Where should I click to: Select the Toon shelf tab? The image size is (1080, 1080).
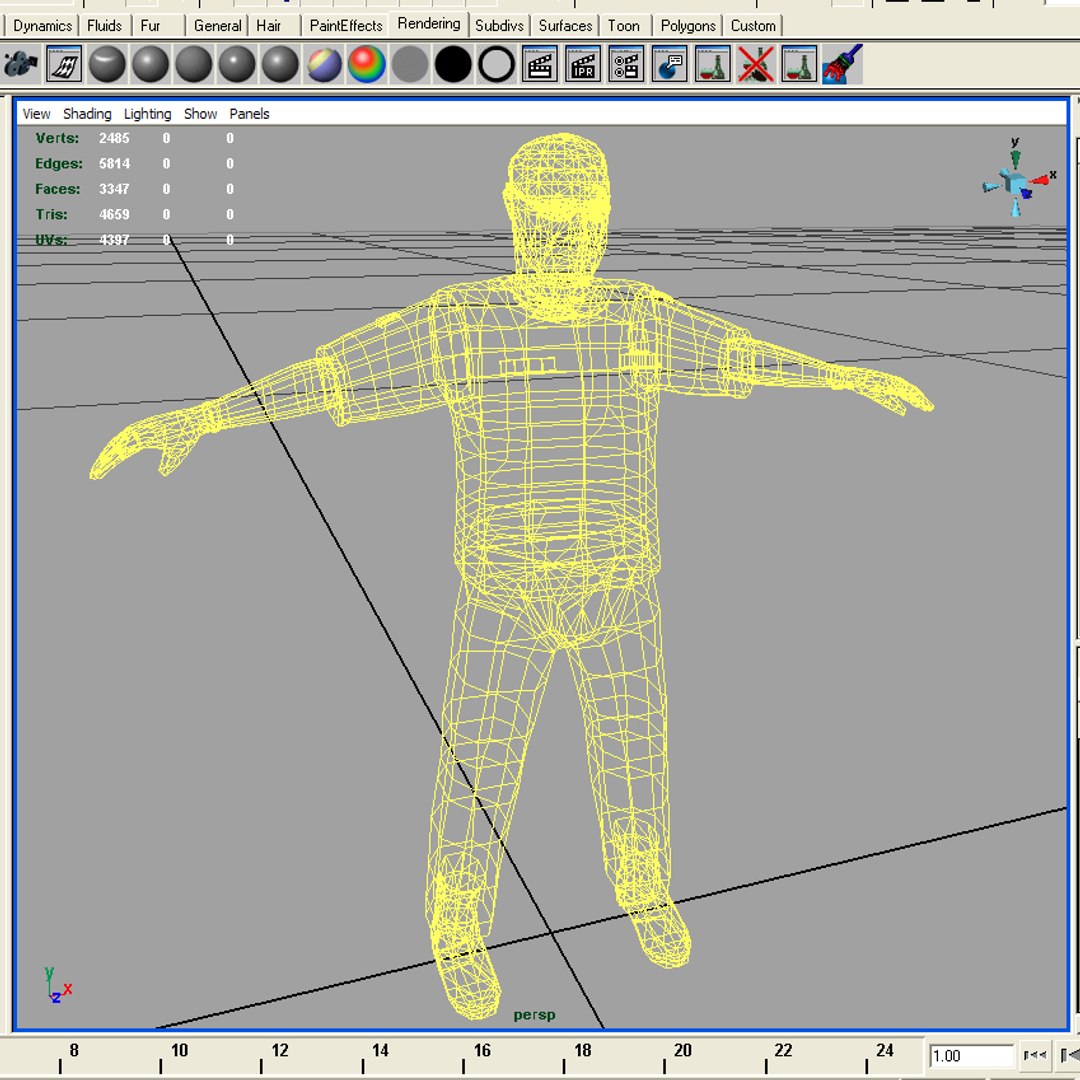(623, 26)
